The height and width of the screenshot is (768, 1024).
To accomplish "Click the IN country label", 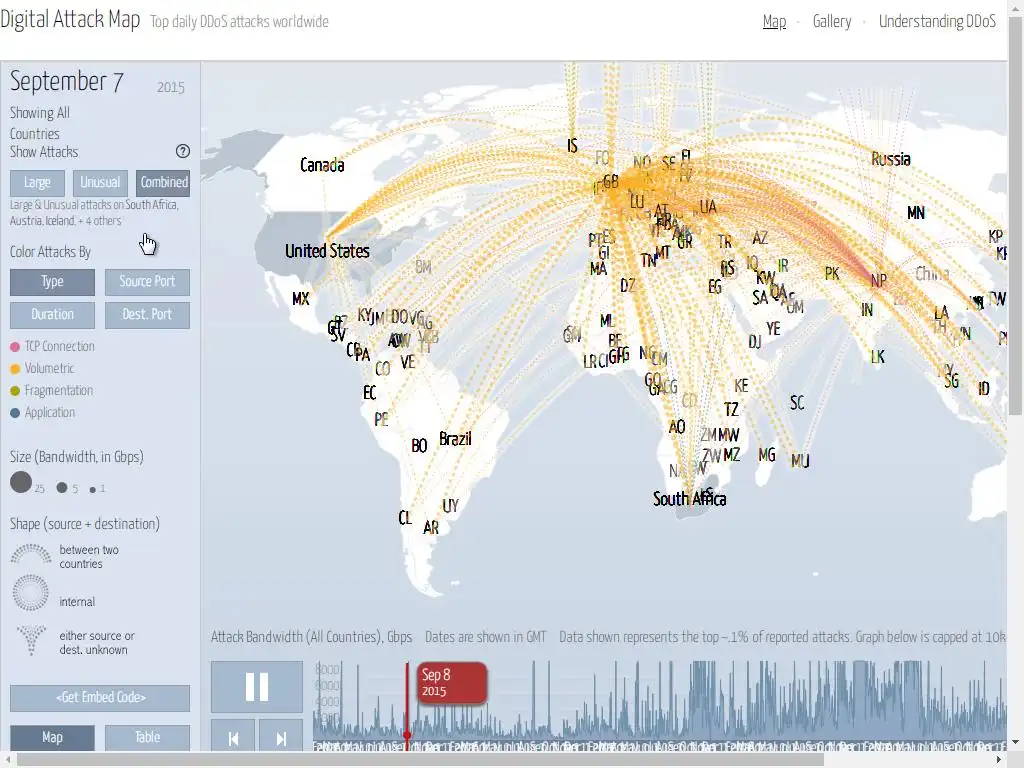I will (867, 310).
